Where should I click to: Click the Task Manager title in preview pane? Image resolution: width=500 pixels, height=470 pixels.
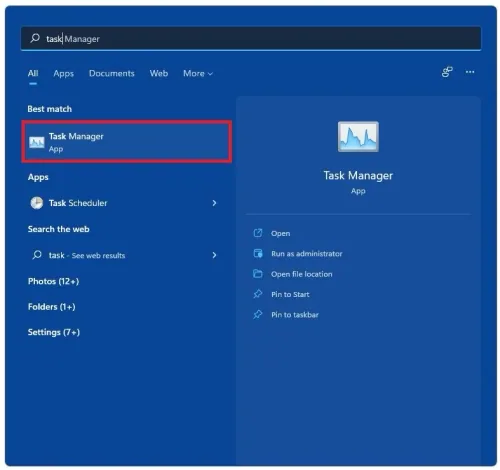358,176
